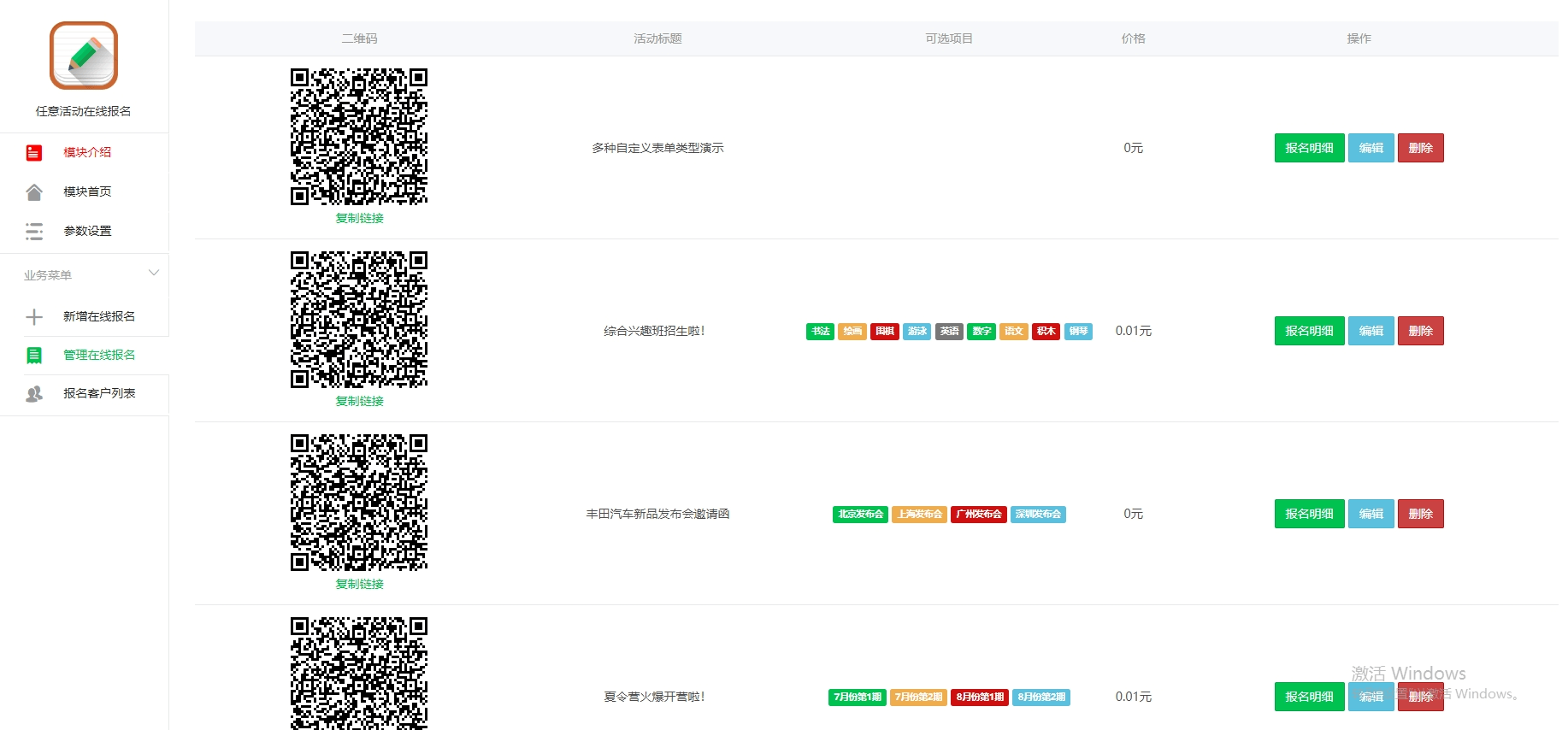Delete the 丰田汽车新品发布会邀请函 activity
This screenshot has width=1568, height=730.
tap(1420, 514)
